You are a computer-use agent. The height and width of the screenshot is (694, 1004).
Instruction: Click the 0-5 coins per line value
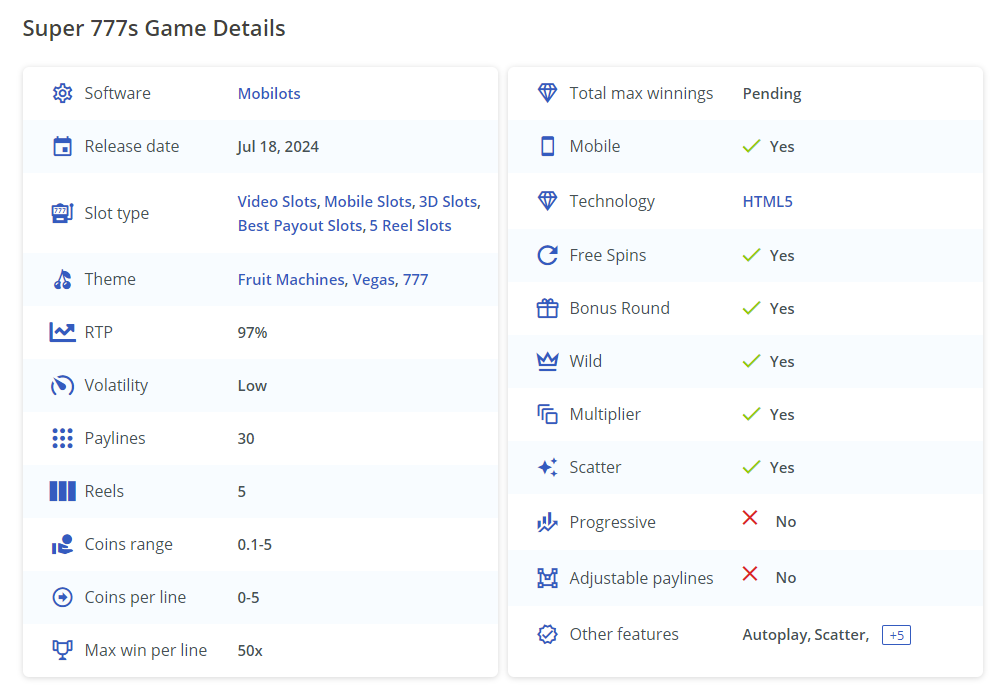click(248, 598)
